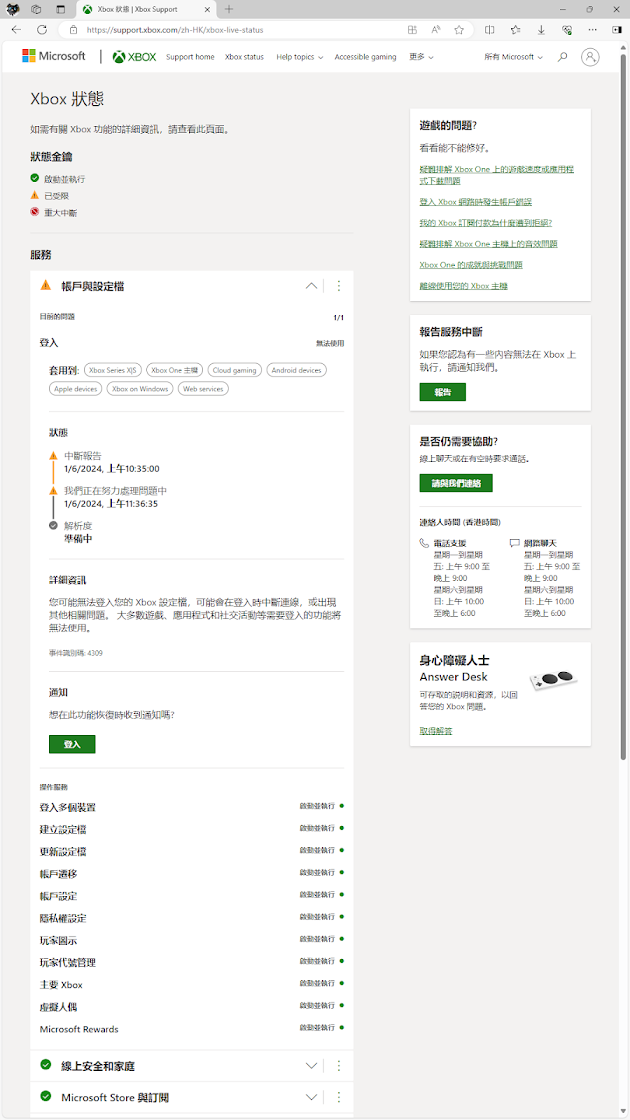Select the Xbox Support browser tab
Screen dimensions: 630x1120
click(x=146, y=9)
